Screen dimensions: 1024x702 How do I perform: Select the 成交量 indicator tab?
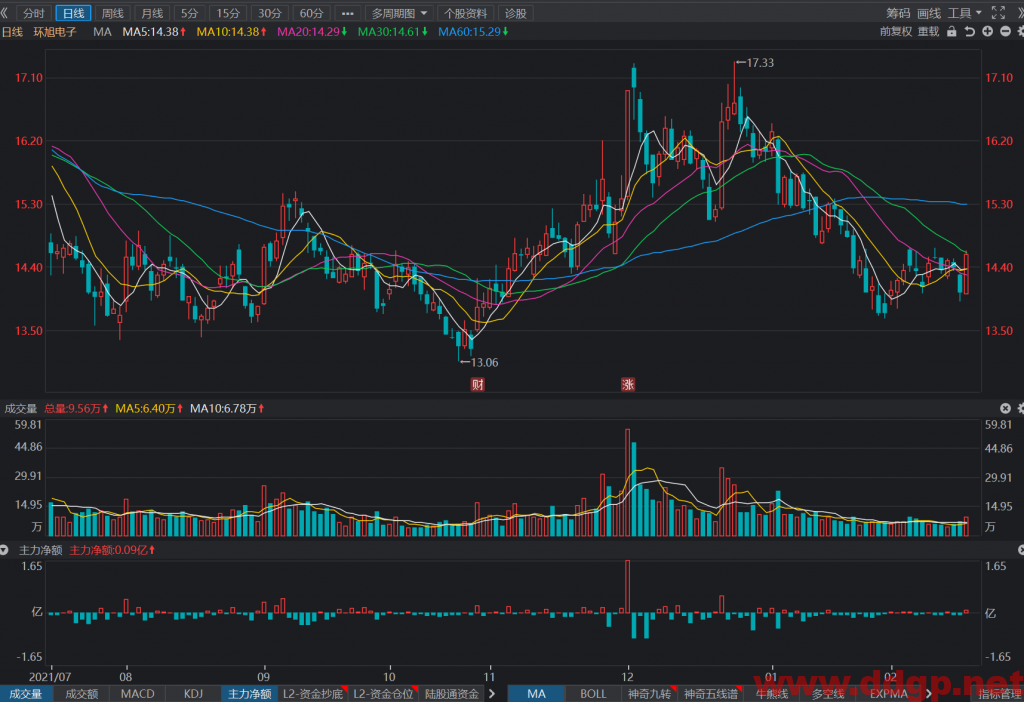click(26, 694)
